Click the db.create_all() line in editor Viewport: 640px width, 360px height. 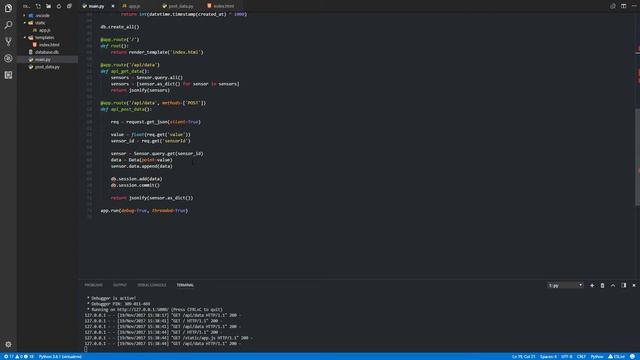(120, 27)
